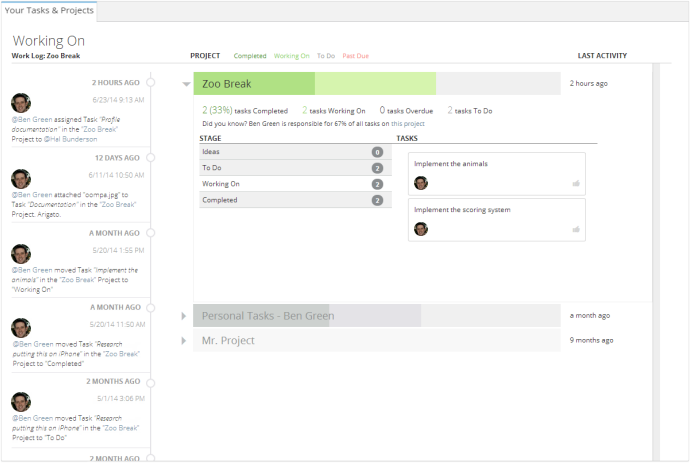This screenshot has height=463, width=690.
Task: Toggle the Past Due legend filter
Action: [356, 56]
